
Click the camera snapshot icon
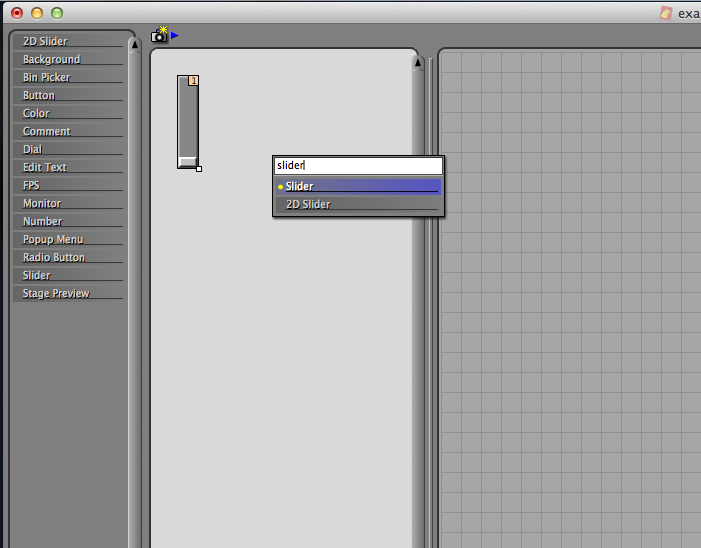coord(159,35)
